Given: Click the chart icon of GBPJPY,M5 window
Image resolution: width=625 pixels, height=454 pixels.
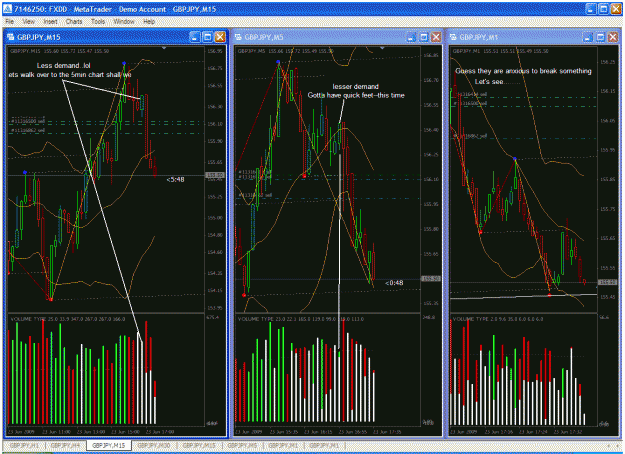Looking at the screenshot, I should [238, 37].
